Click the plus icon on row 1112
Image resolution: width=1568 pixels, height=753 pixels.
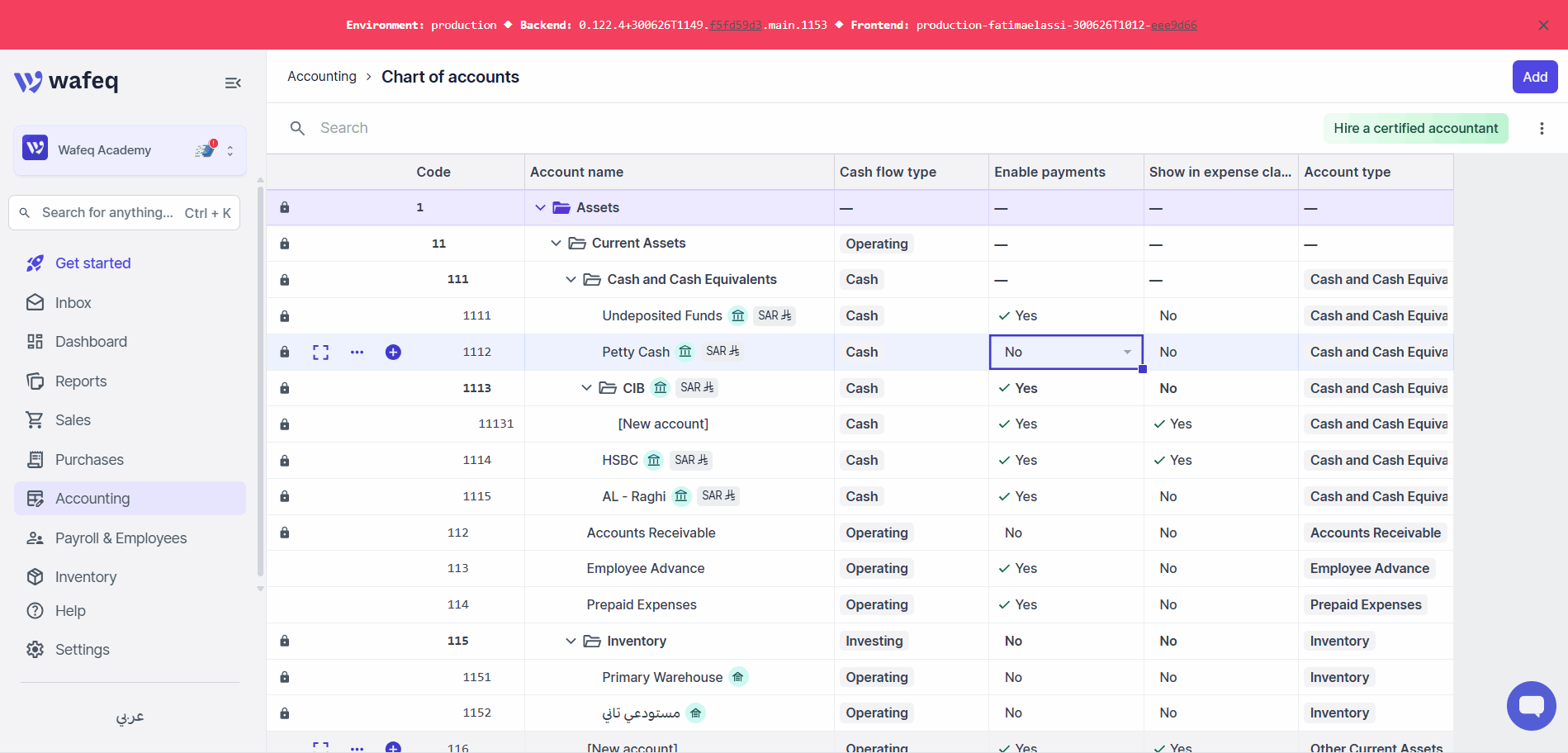tap(393, 353)
